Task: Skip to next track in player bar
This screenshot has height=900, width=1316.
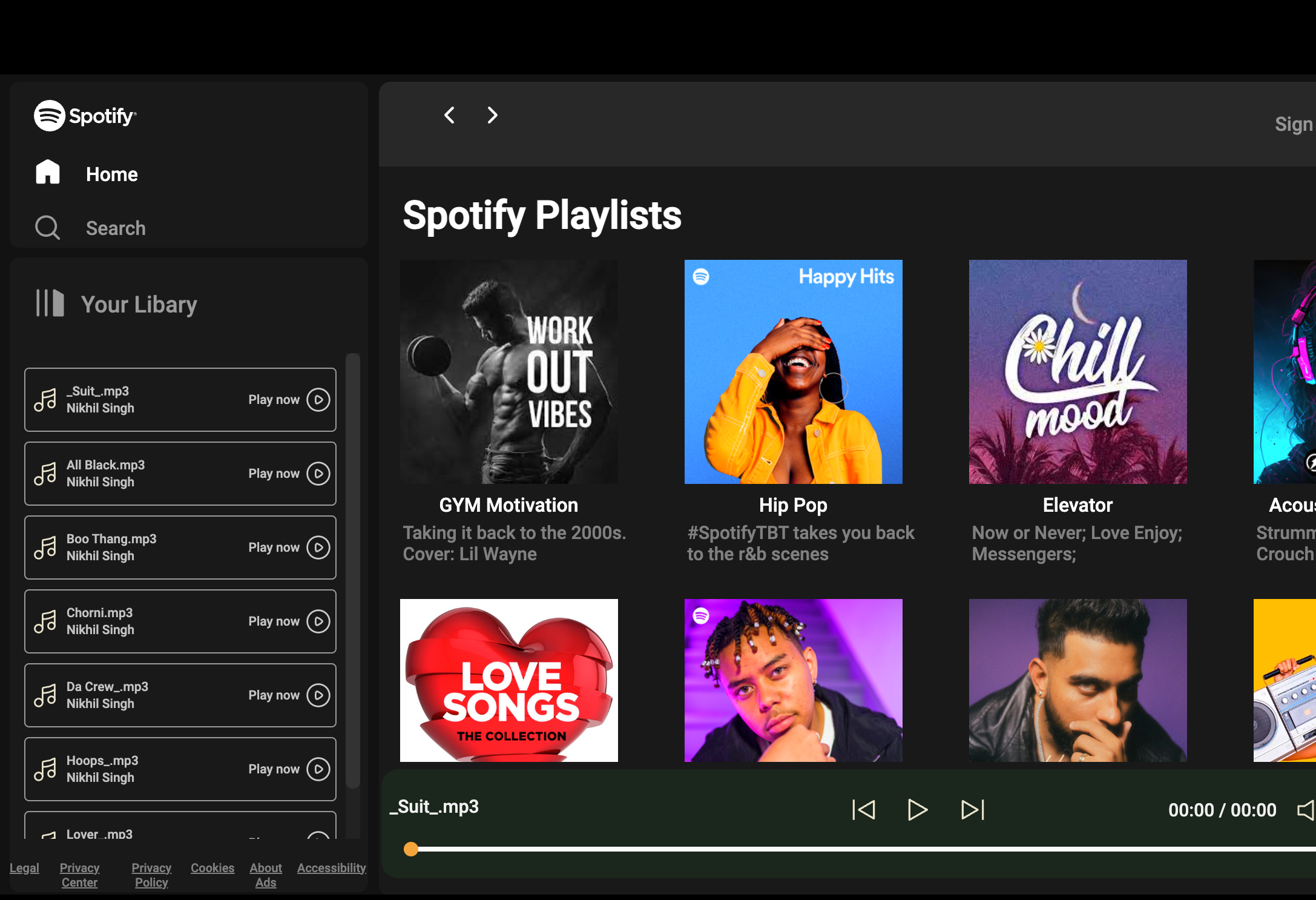Action: tap(973, 810)
